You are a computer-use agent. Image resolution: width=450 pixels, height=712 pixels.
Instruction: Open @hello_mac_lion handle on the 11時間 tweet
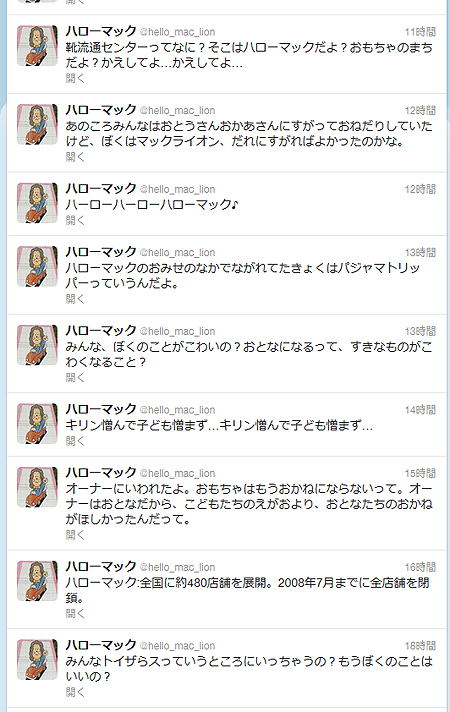click(177, 32)
